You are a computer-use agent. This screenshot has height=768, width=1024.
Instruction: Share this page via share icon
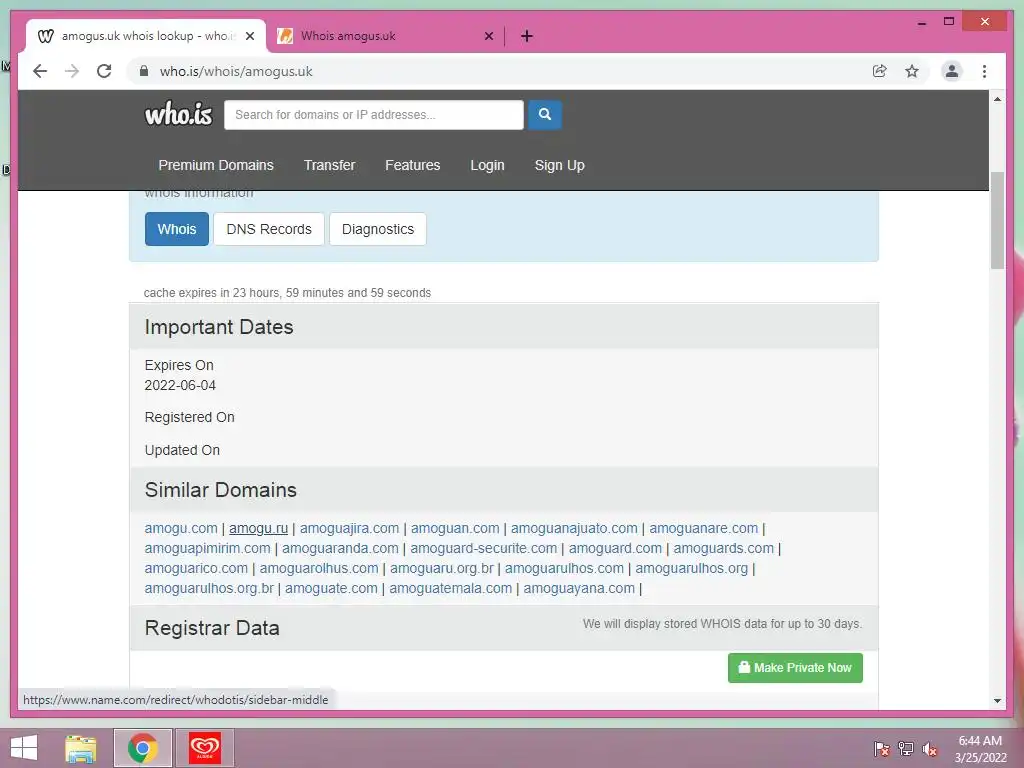880,71
